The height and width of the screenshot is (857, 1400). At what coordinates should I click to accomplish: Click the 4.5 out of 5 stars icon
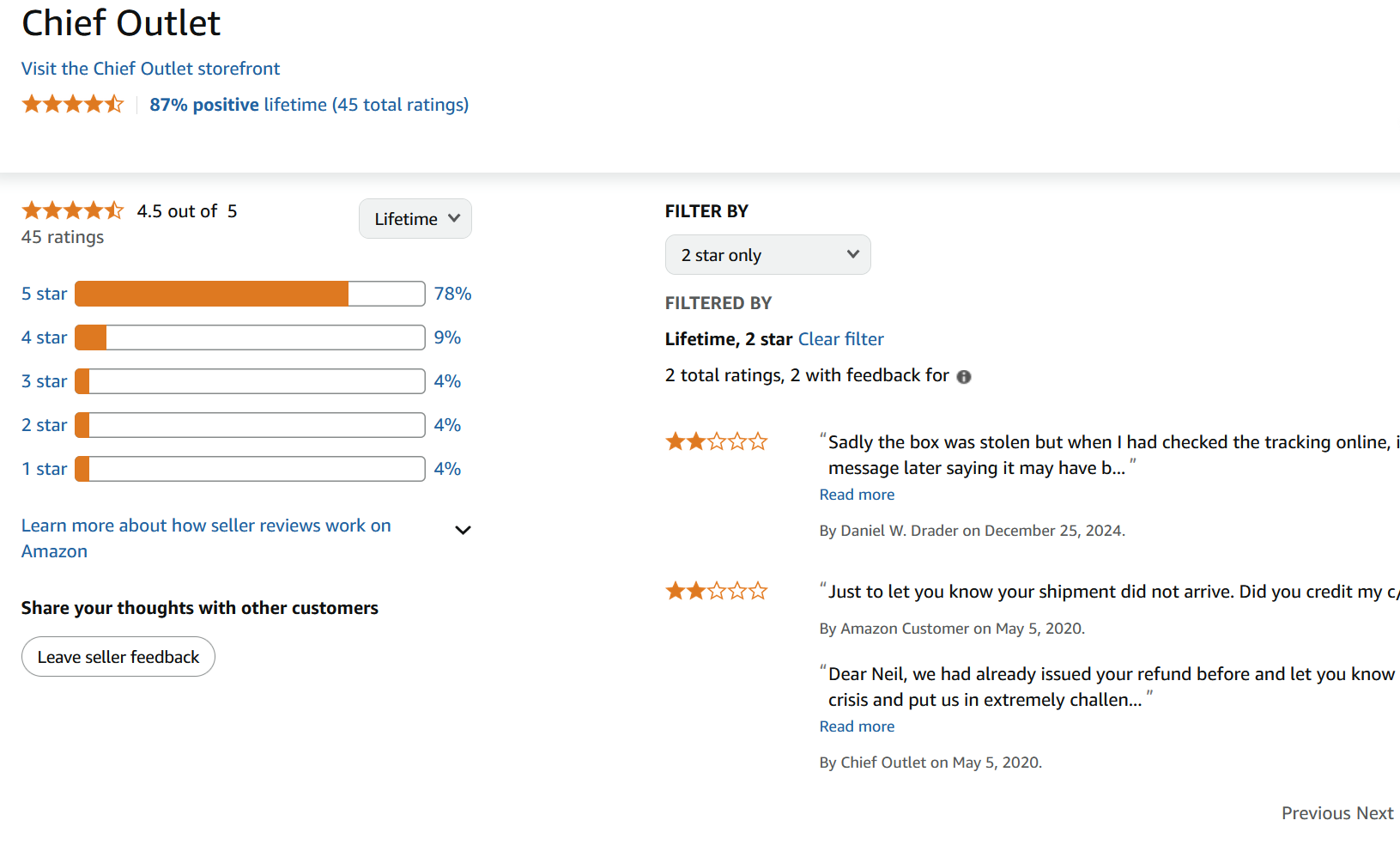point(73,210)
